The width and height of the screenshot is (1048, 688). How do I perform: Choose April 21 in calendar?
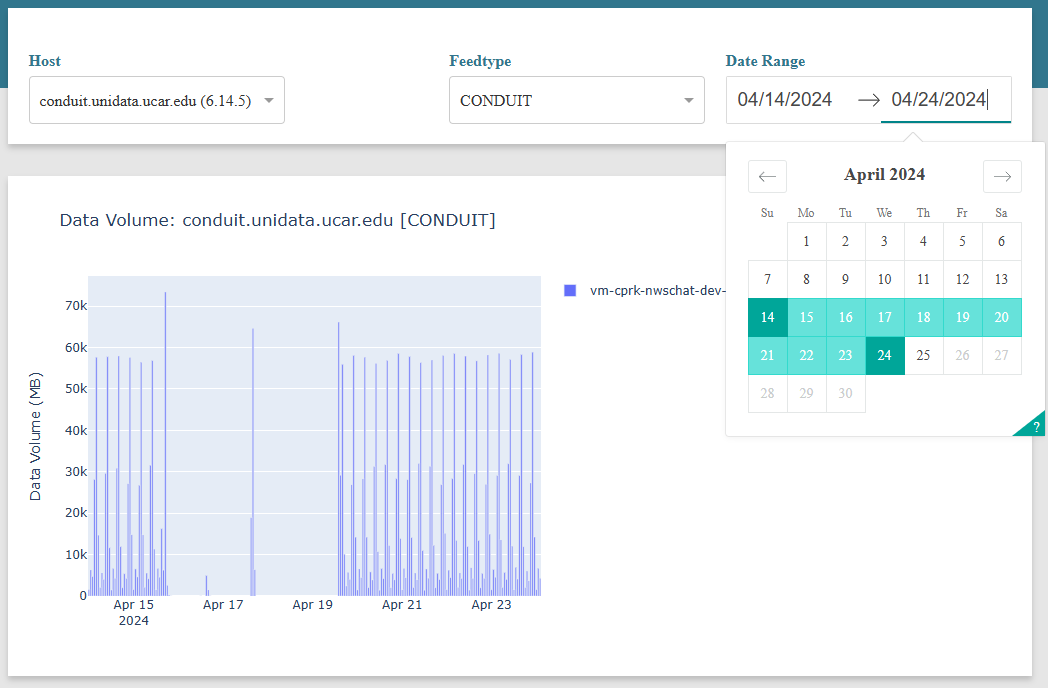(x=767, y=355)
